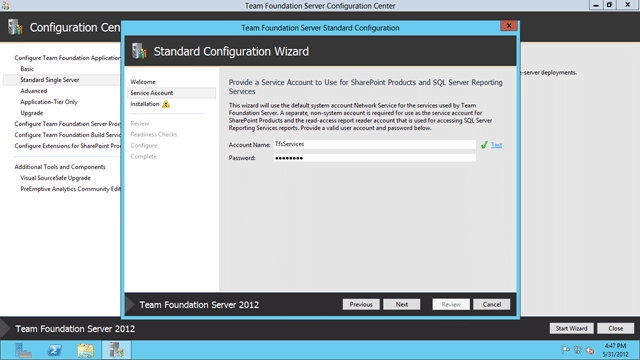This screenshot has height=360, width=640.
Task: Click the green checkmark validation icon
Action: (484, 145)
